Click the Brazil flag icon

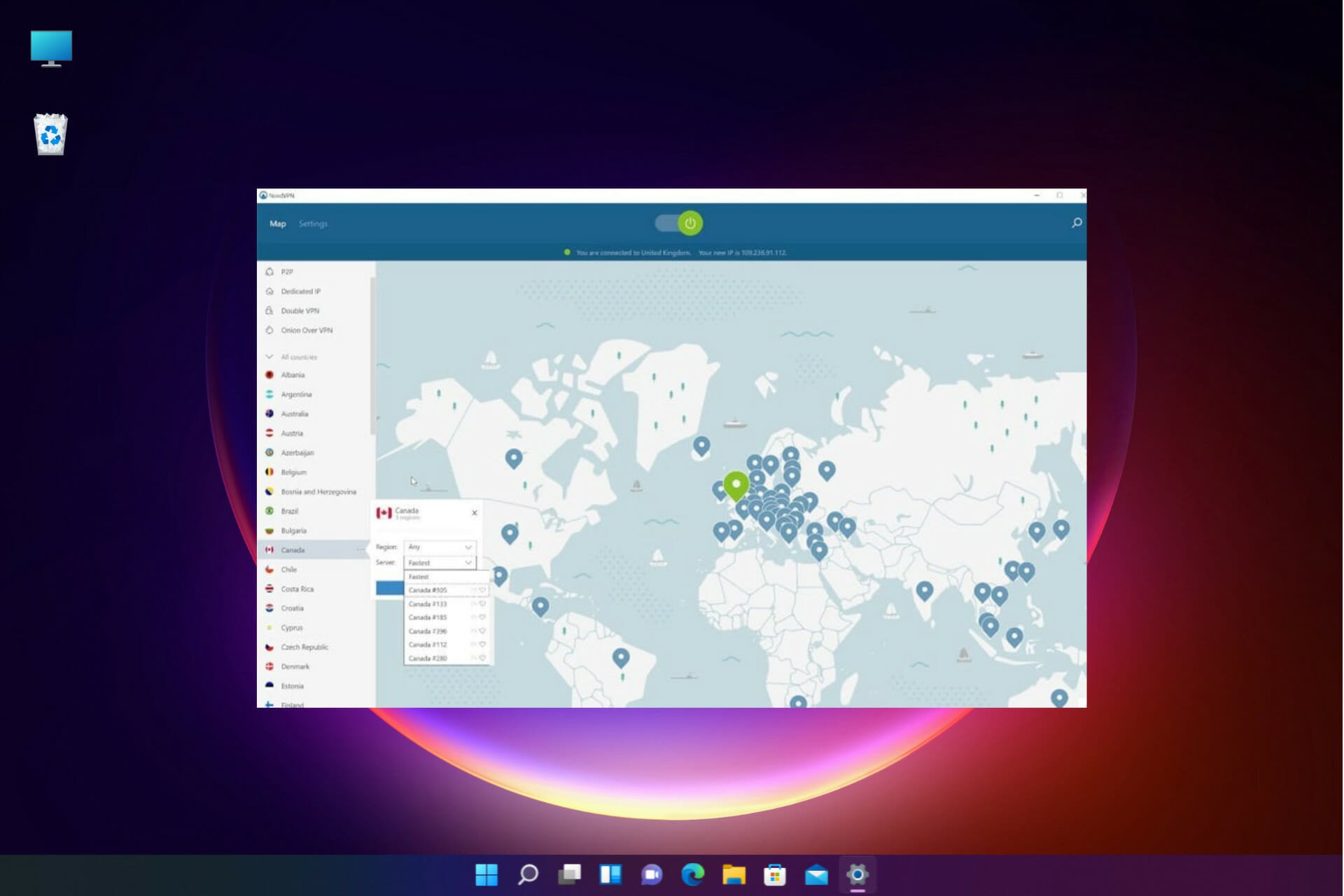[269, 511]
